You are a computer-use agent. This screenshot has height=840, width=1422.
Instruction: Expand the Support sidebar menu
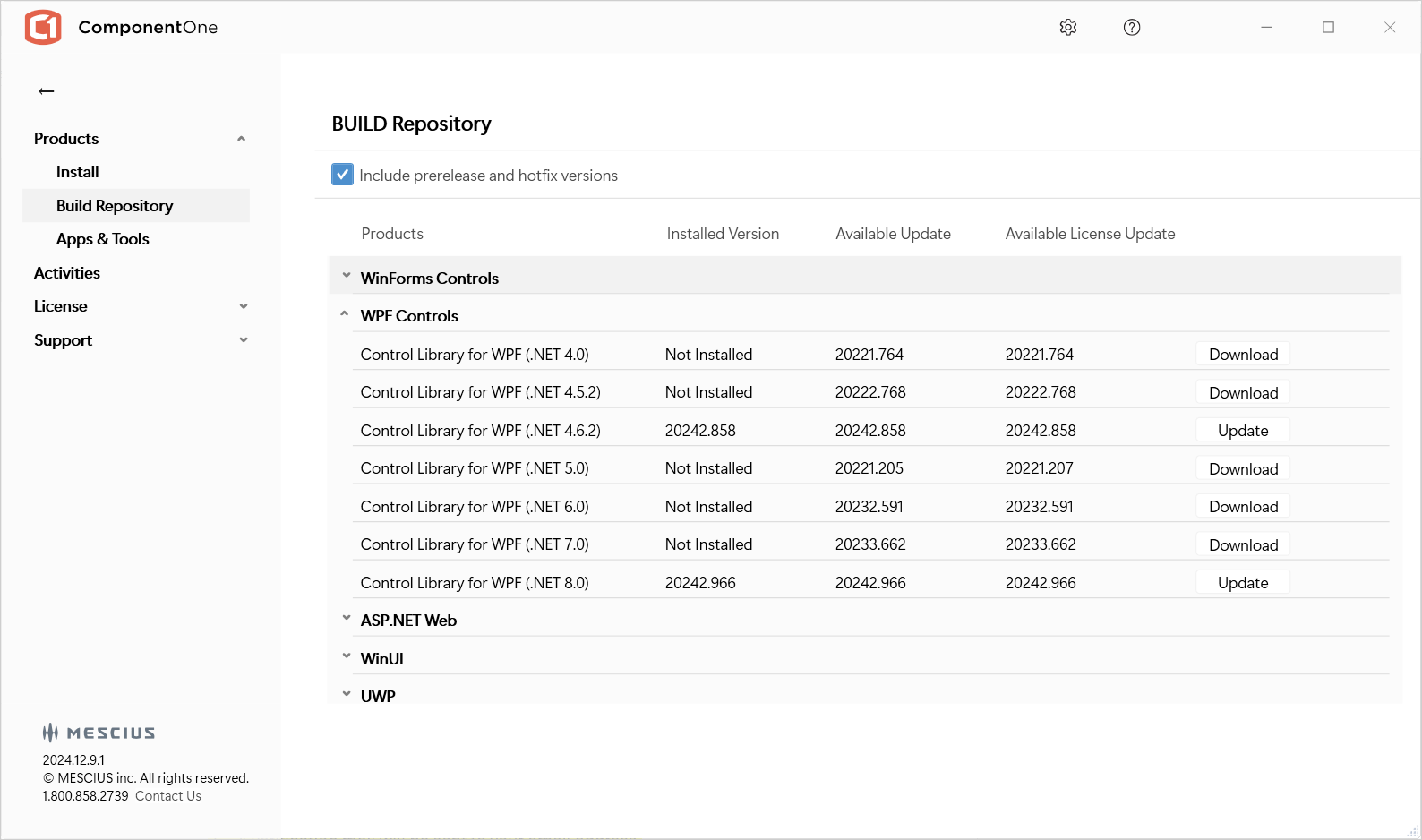243,340
